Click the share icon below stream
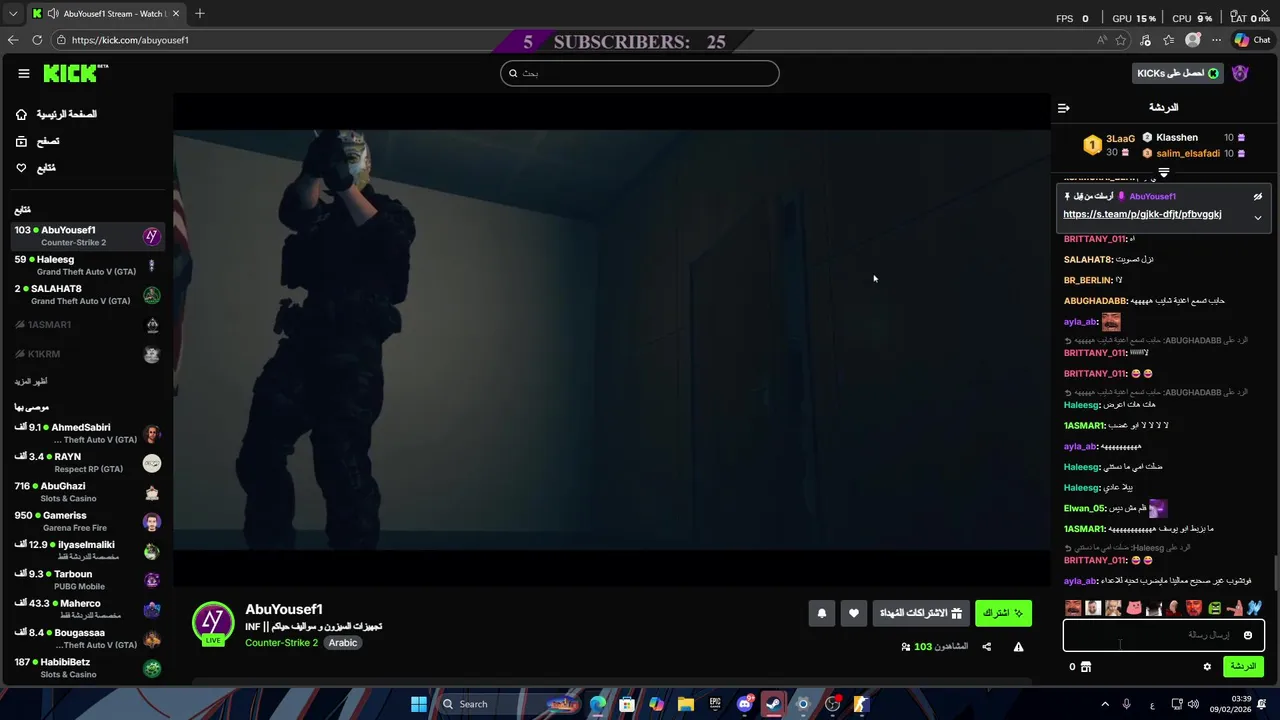This screenshot has width=1280, height=720. tap(986, 647)
